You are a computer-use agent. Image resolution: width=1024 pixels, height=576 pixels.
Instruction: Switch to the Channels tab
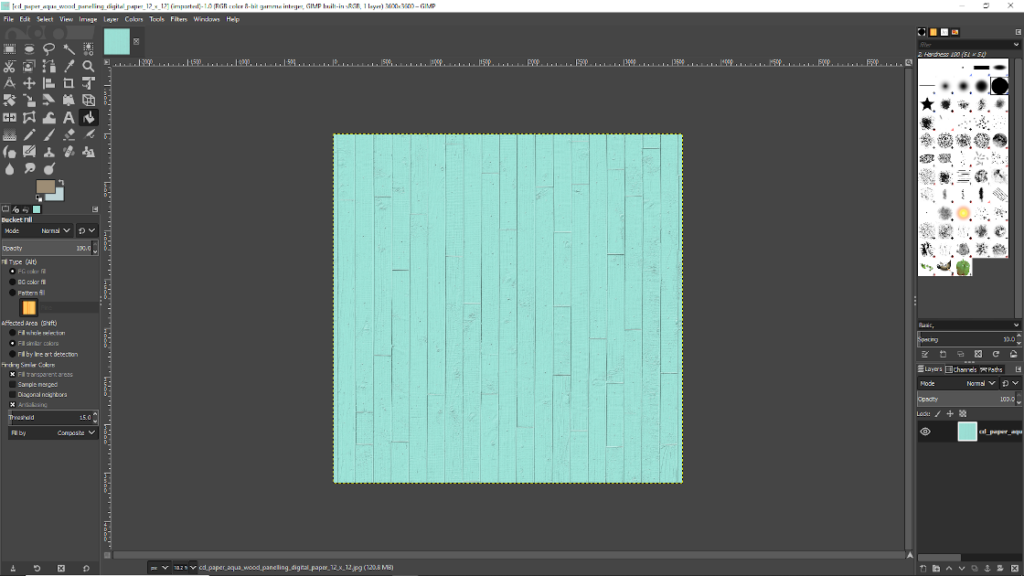964,369
